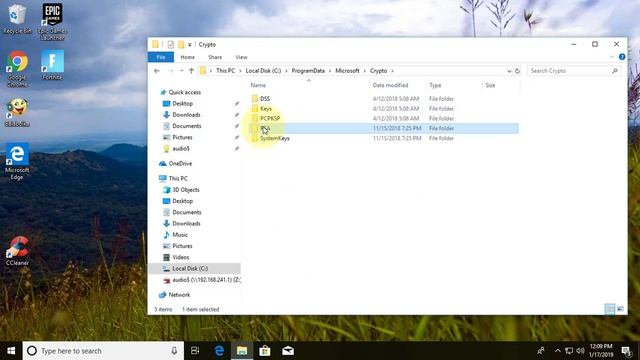Select Quick access in the navigation pane
The width and height of the screenshot is (640, 360).
click(x=184, y=92)
